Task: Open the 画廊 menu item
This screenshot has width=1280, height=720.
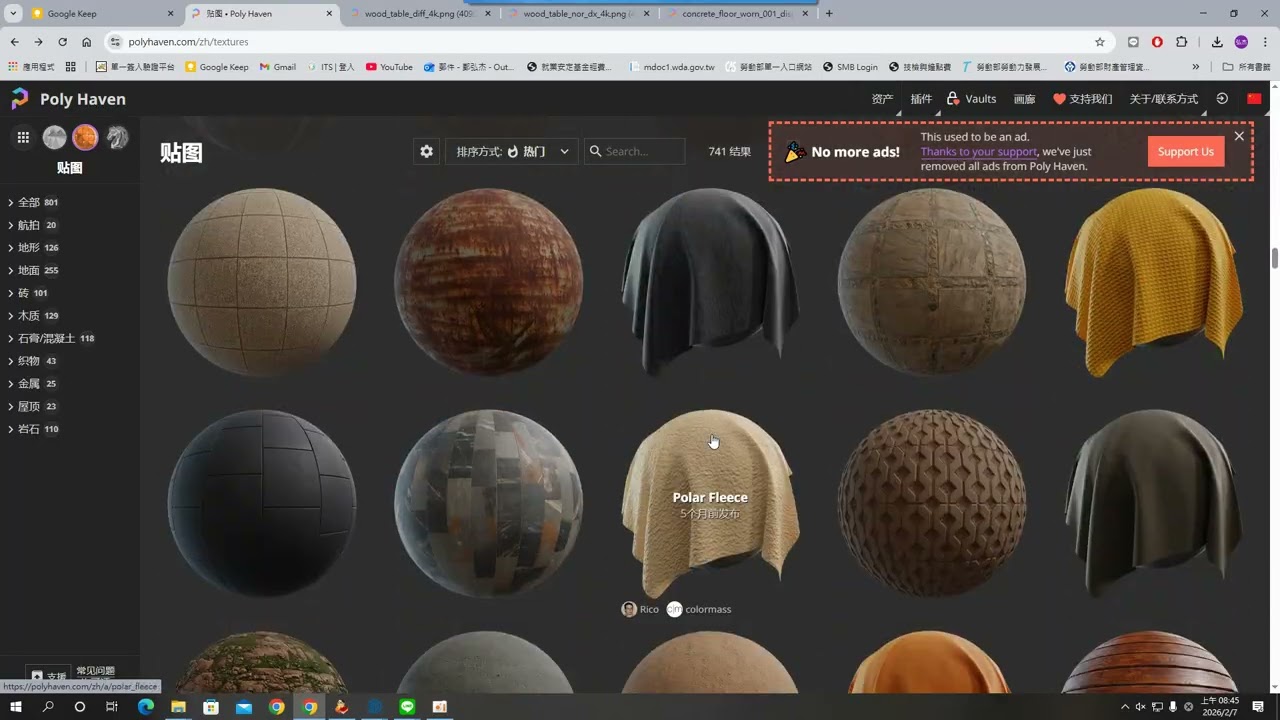Action: 1025,99
